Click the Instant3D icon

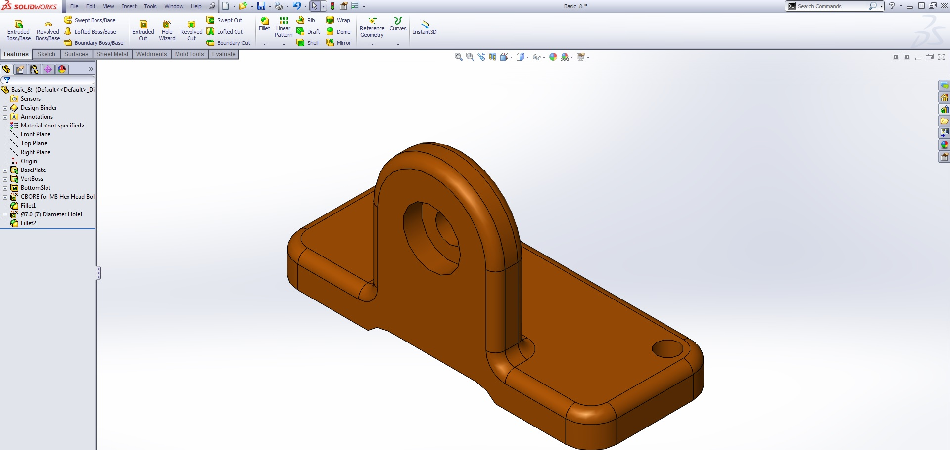click(427, 27)
